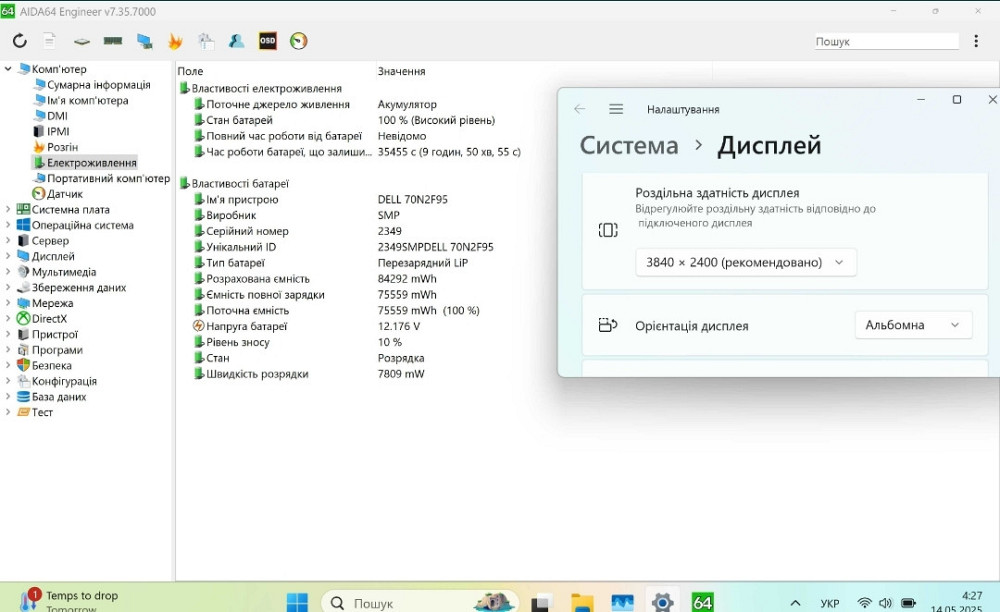Switch keyboard layout via УКР indicator
Image resolution: width=1000 pixels, height=612 pixels.
(x=829, y=603)
